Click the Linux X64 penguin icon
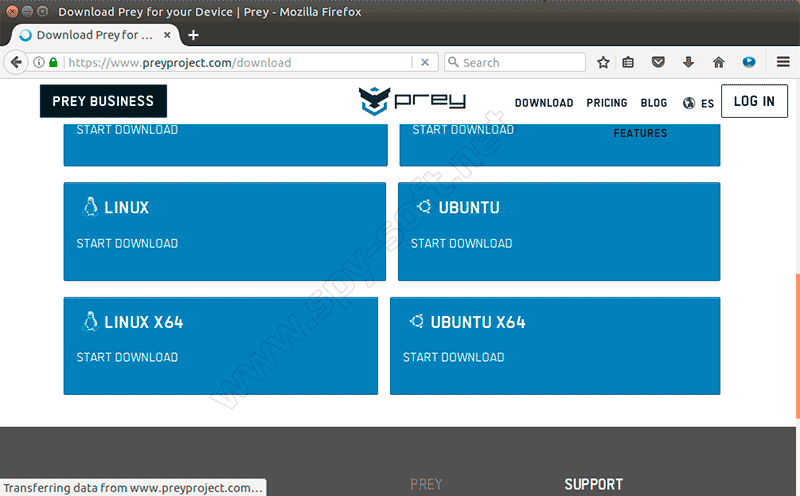 coord(90,321)
